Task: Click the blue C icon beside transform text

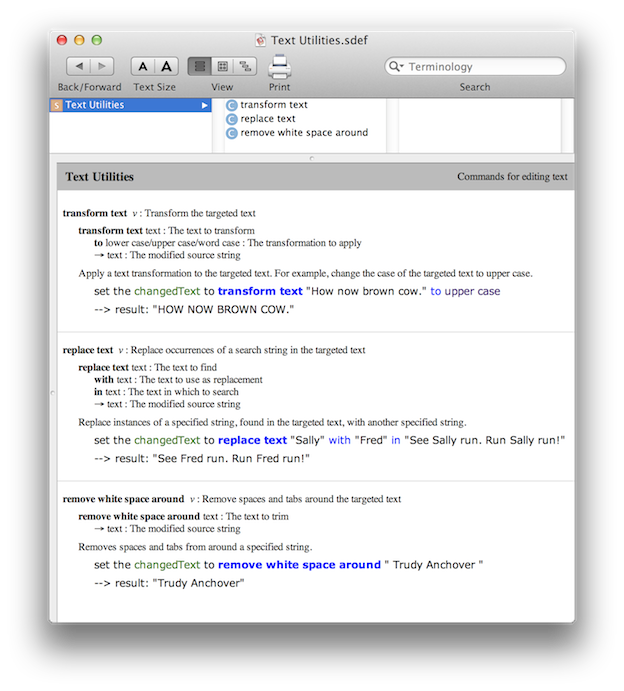Action: [232, 105]
